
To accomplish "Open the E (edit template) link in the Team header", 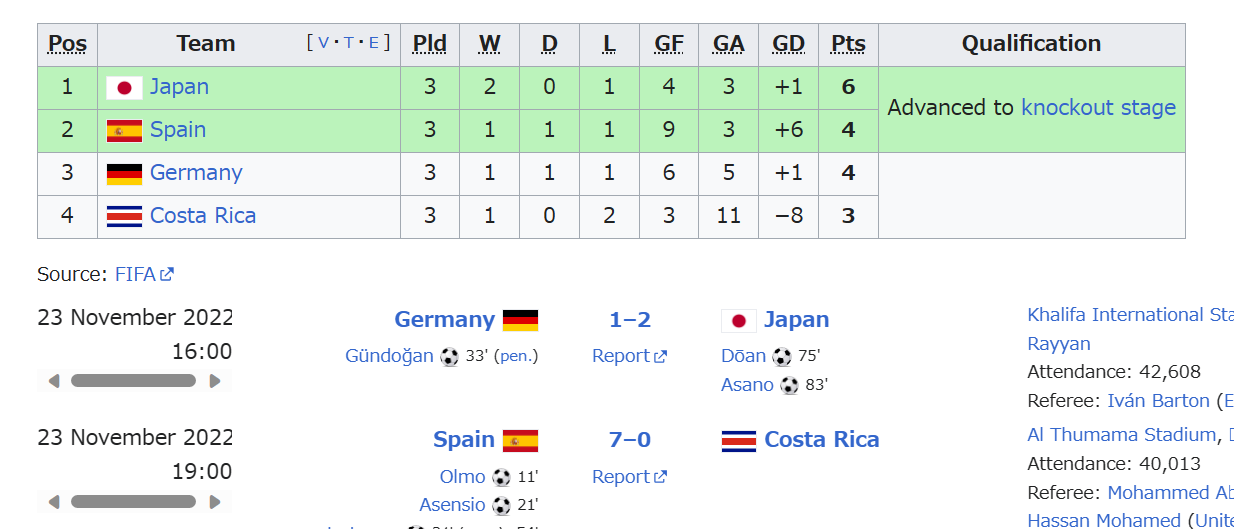I will tap(374, 43).
